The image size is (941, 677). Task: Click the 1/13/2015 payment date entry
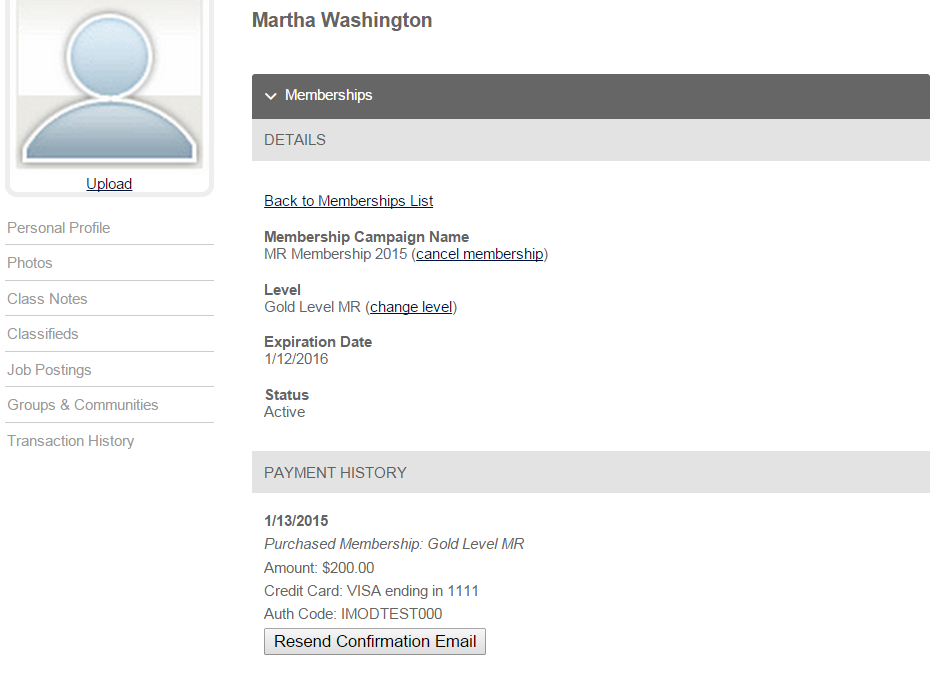pos(296,520)
